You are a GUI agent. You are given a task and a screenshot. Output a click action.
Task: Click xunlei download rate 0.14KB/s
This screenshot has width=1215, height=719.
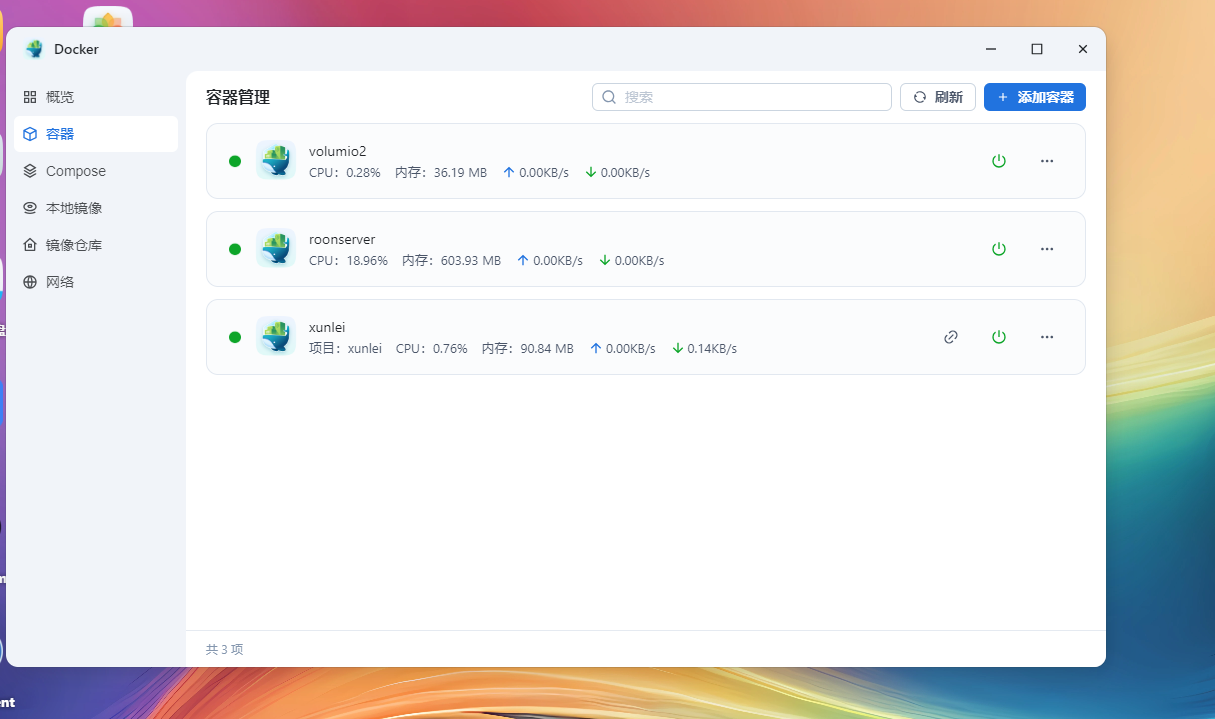pyautogui.click(x=704, y=348)
